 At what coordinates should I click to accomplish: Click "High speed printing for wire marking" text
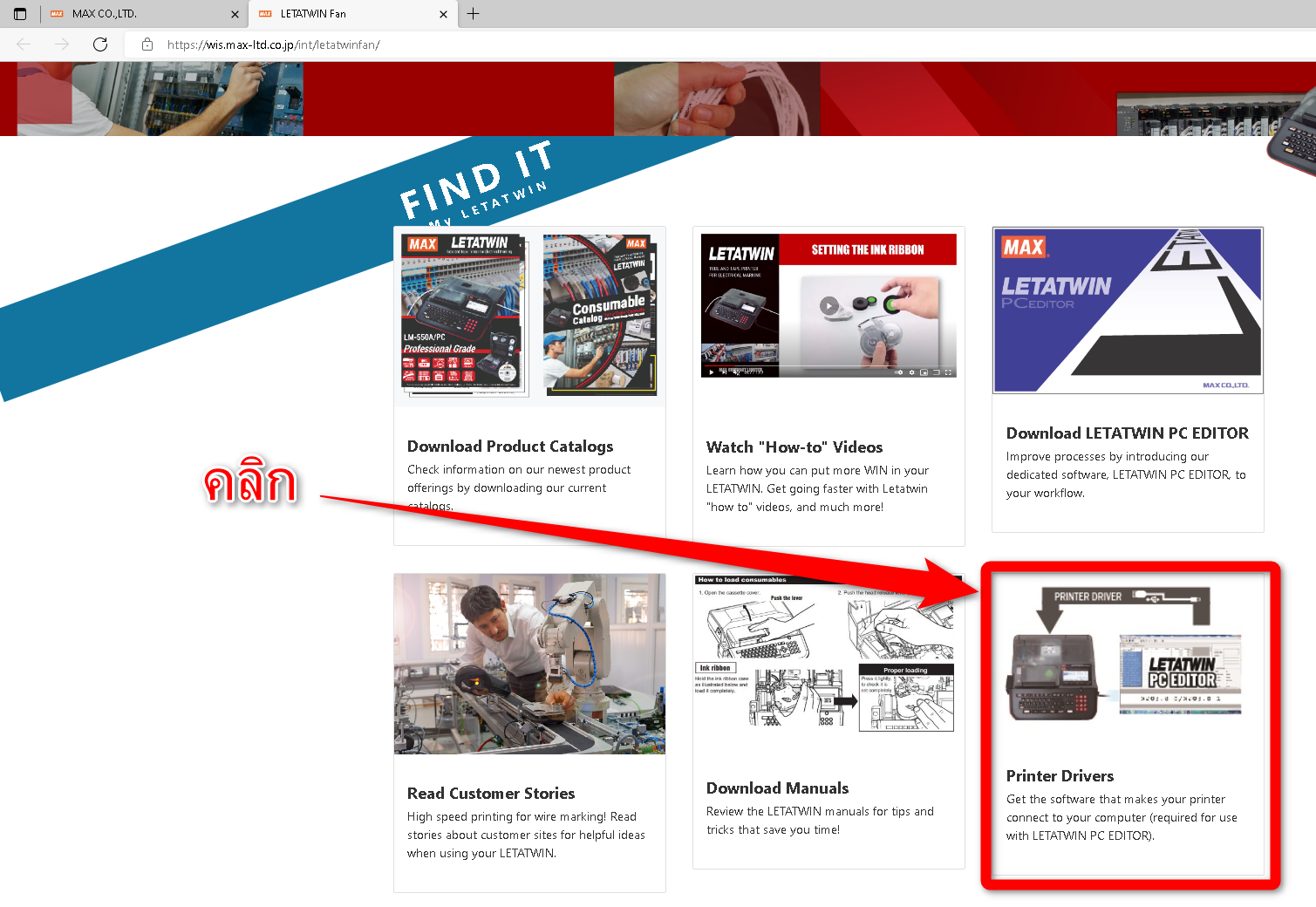tap(526, 835)
